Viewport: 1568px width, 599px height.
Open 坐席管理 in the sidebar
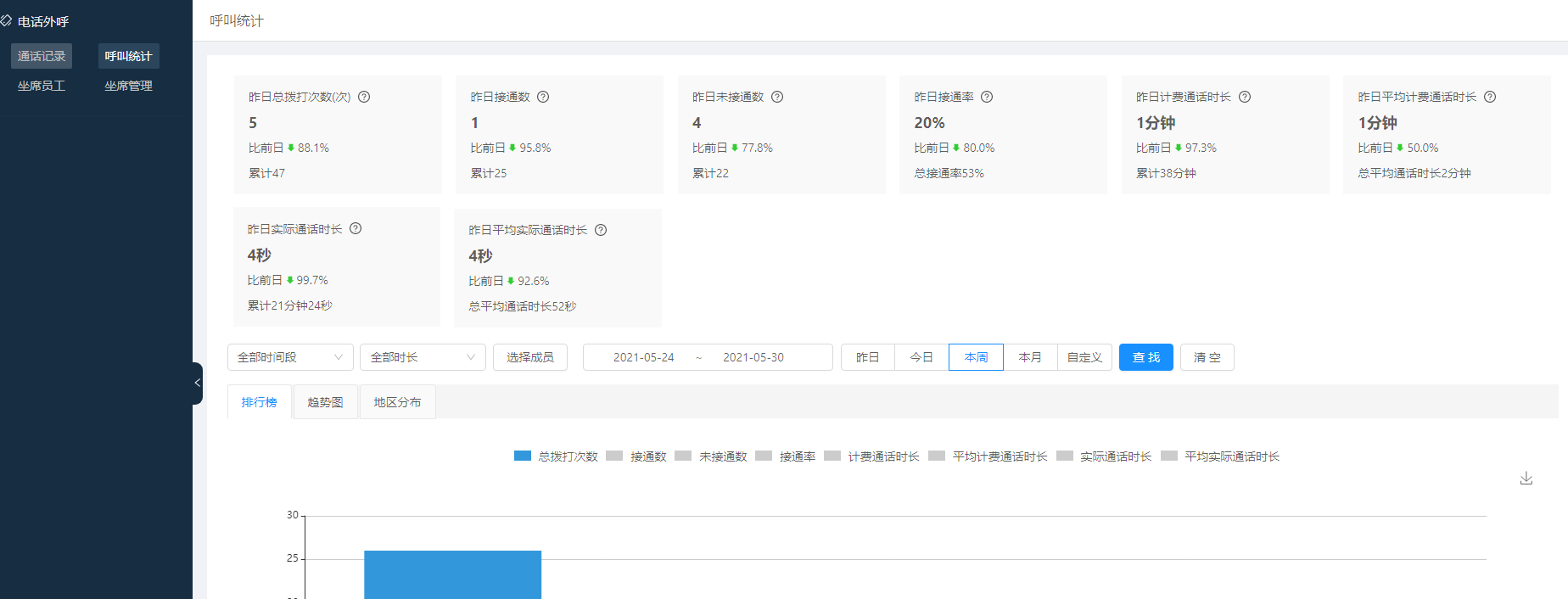[129, 86]
